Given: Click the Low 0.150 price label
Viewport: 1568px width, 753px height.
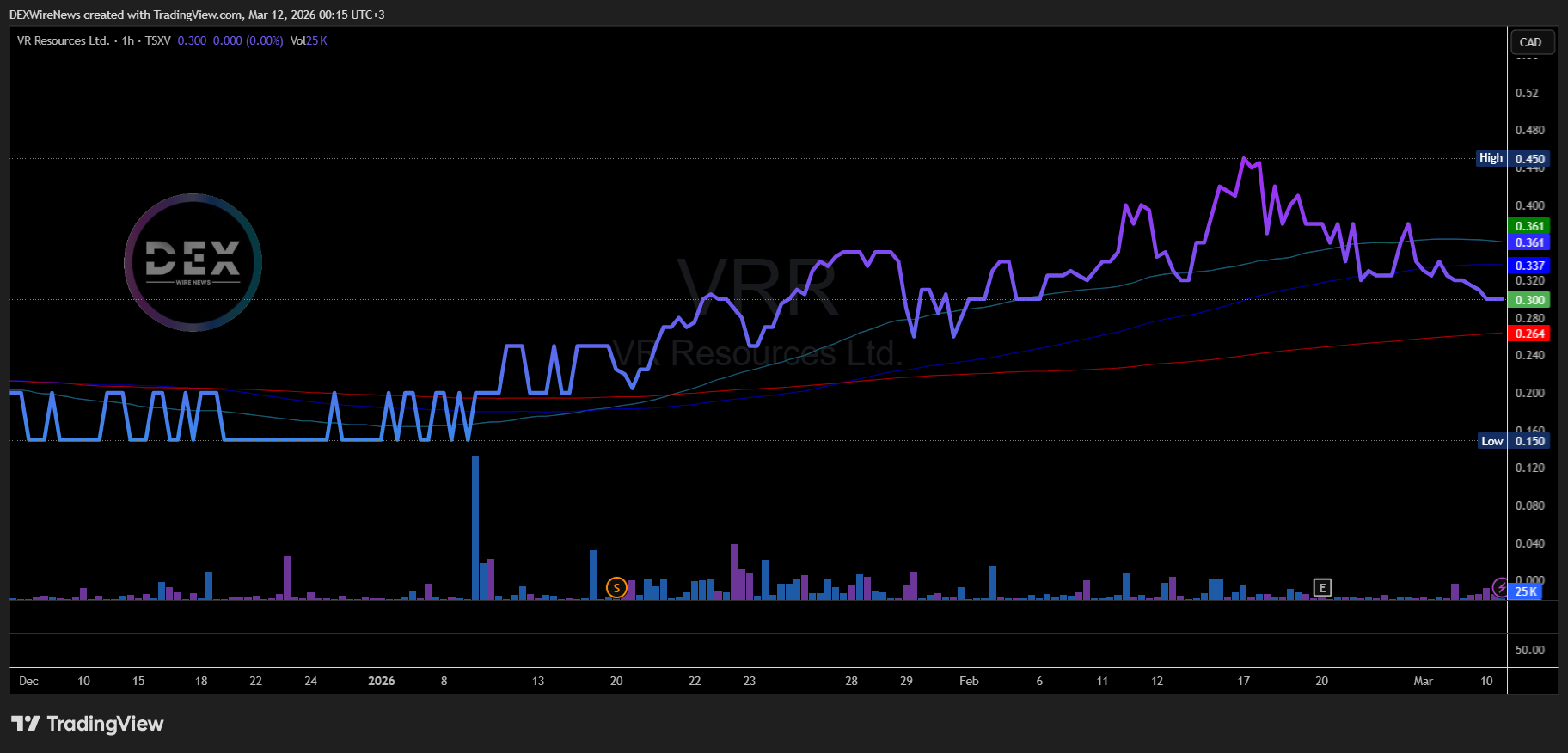Looking at the screenshot, I should [x=1513, y=441].
